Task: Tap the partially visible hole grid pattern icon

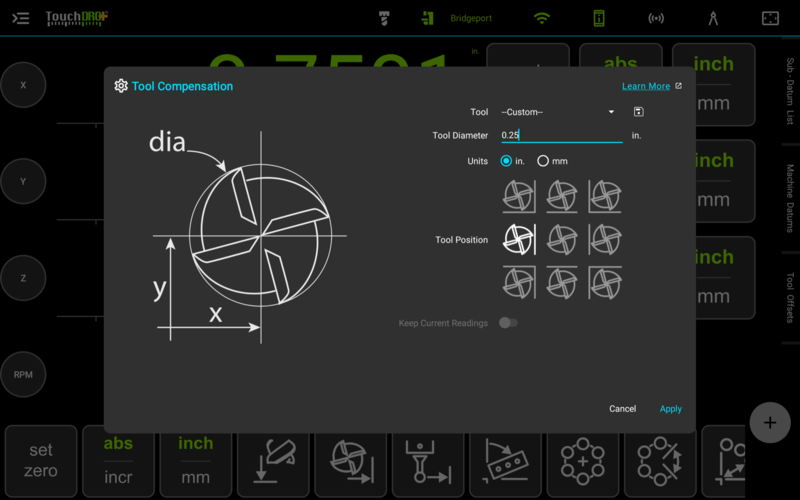Action: 724,461
